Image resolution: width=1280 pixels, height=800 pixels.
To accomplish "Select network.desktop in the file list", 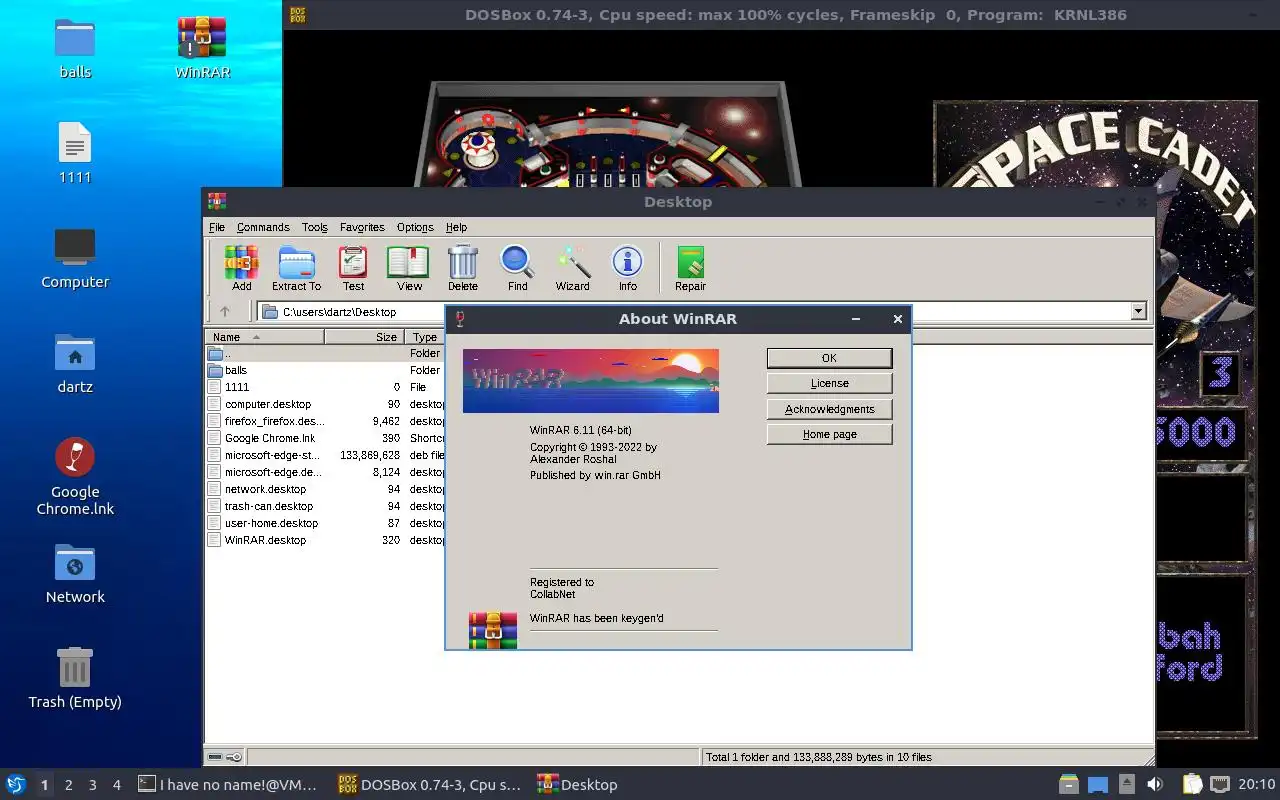I will [x=325, y=489].
